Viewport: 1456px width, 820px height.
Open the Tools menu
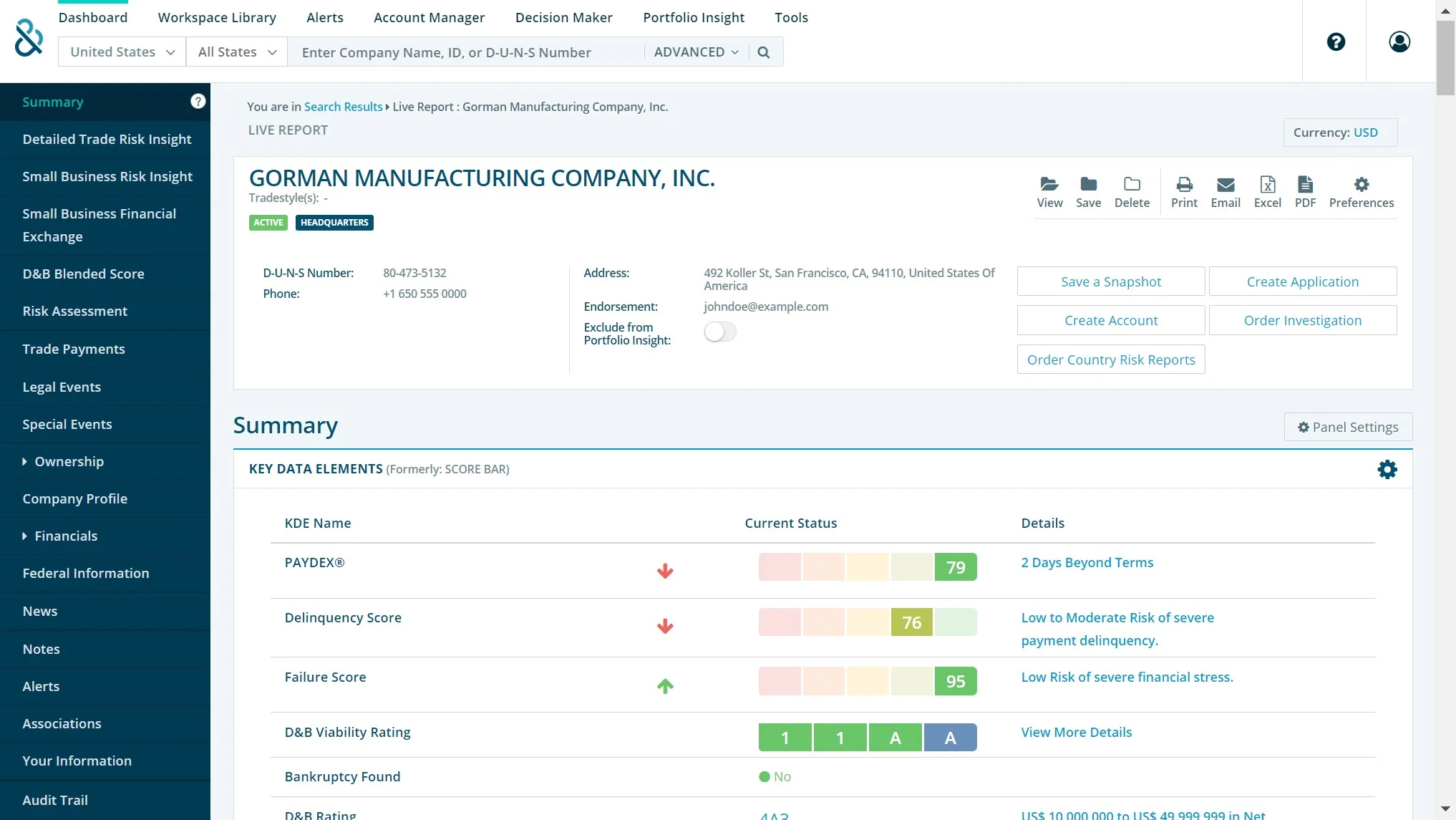[791, 17]
